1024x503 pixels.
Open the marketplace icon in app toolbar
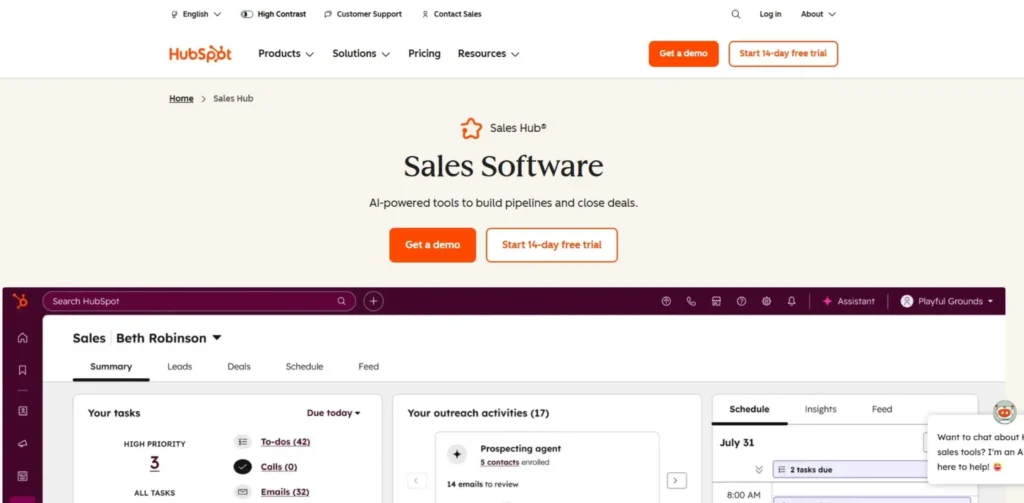[716, 301]
